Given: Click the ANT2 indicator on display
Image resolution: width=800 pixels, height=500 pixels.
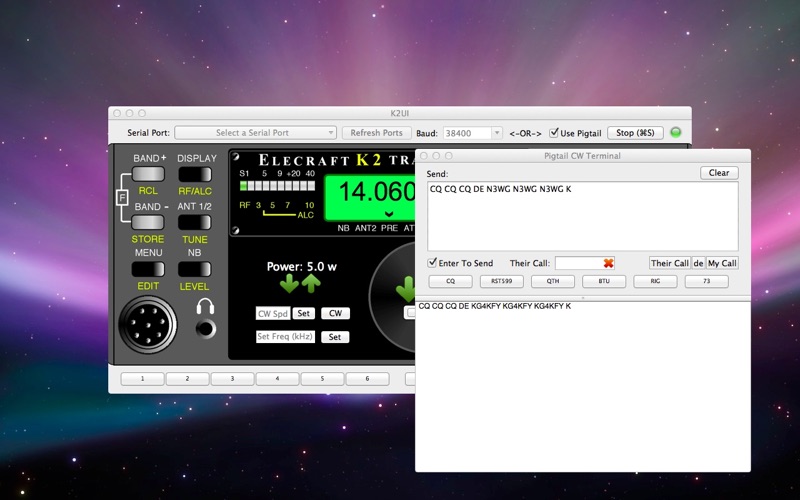Looking at the screenshot, I should tap(365, 228).
